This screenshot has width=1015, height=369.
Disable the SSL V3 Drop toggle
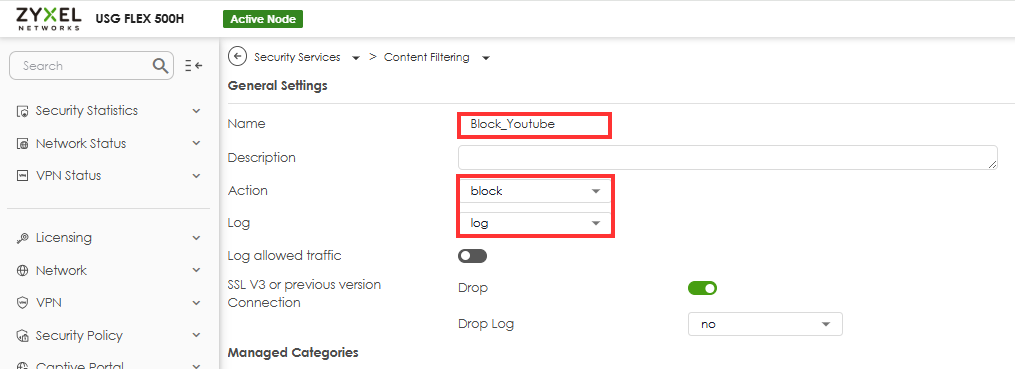click(702, 288)
